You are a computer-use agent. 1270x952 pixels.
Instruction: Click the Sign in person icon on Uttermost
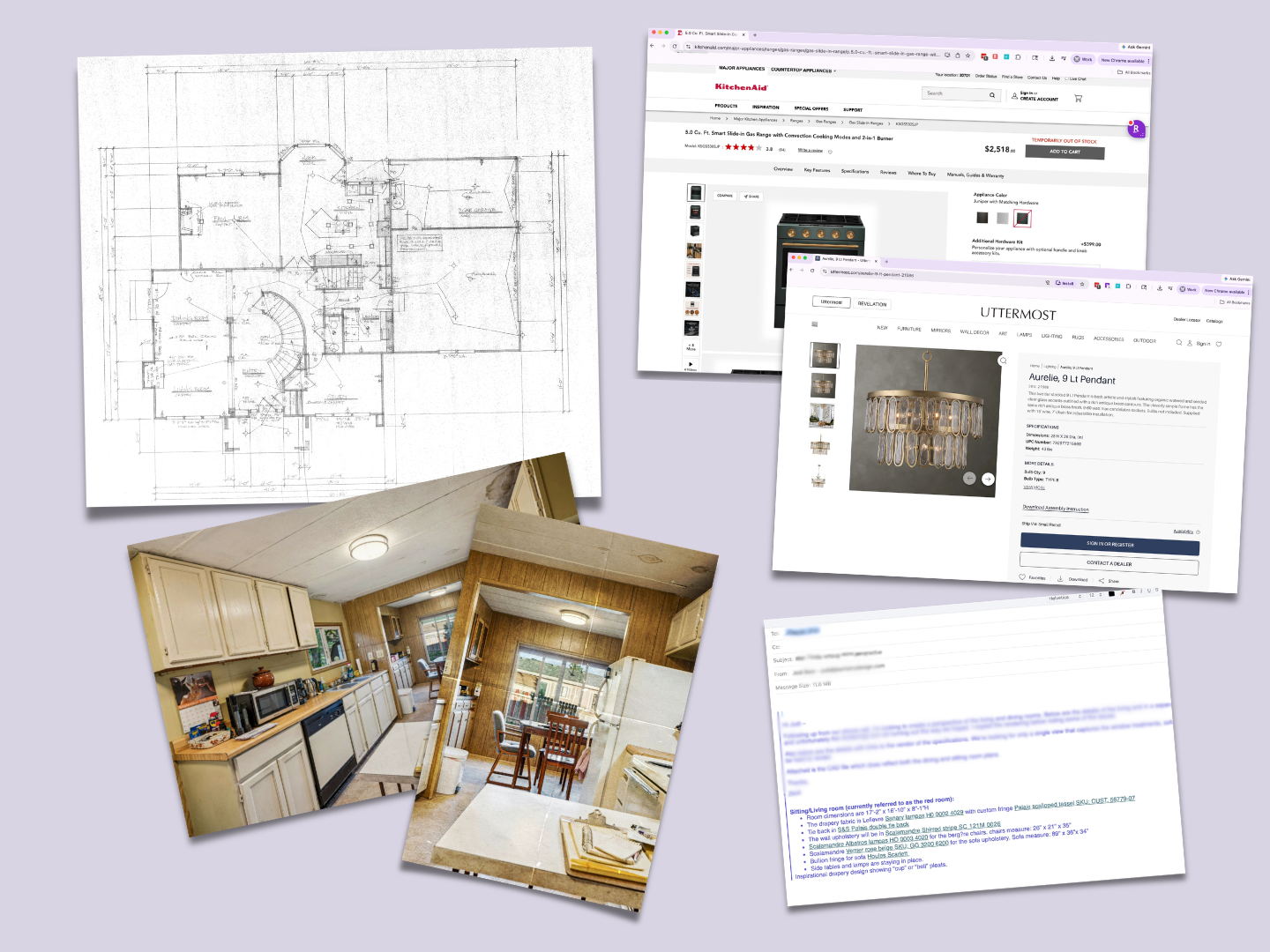pyautogui.click(x=1190, y=344)
